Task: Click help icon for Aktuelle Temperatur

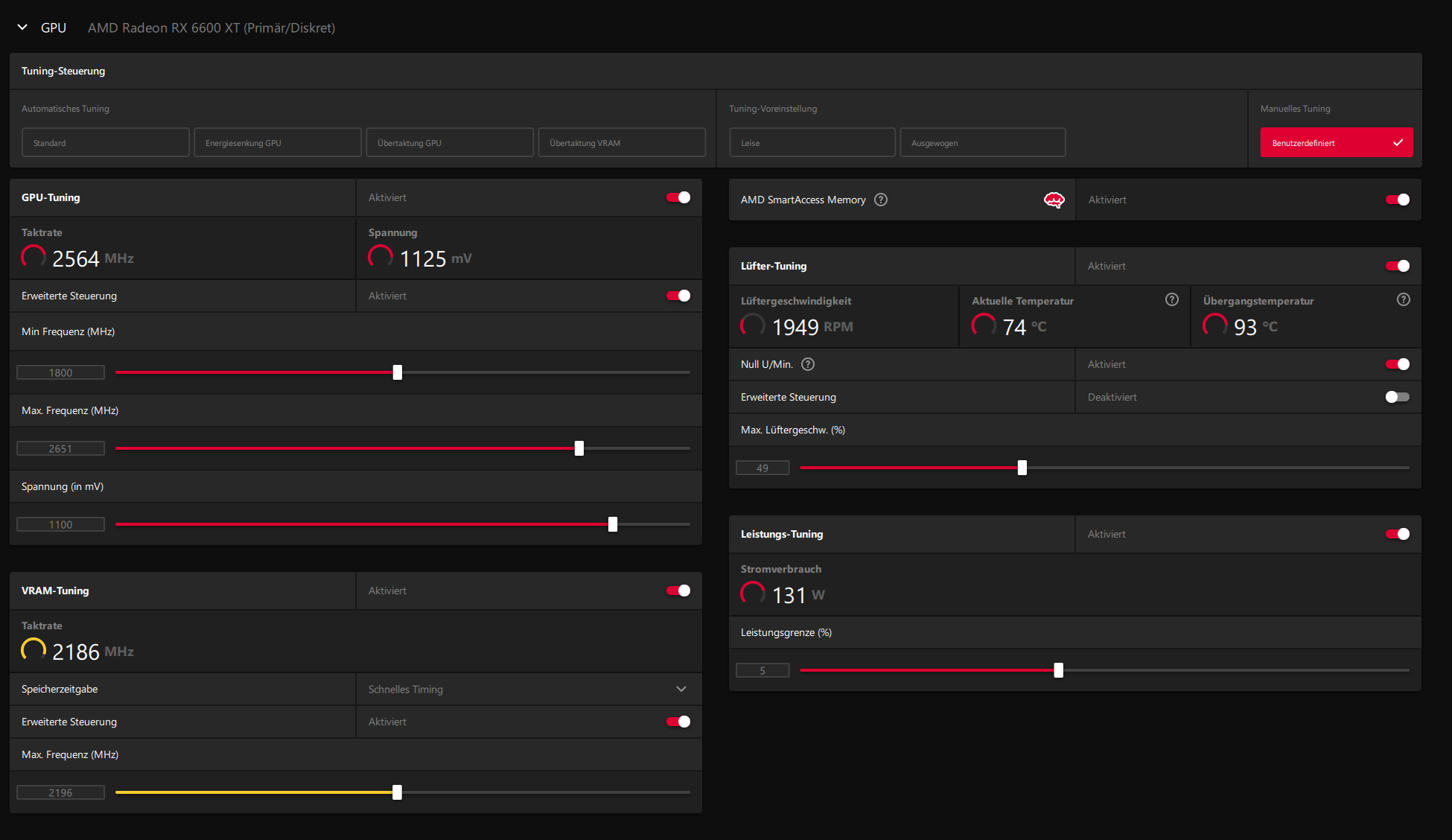Action: [x=1171, y=299]
